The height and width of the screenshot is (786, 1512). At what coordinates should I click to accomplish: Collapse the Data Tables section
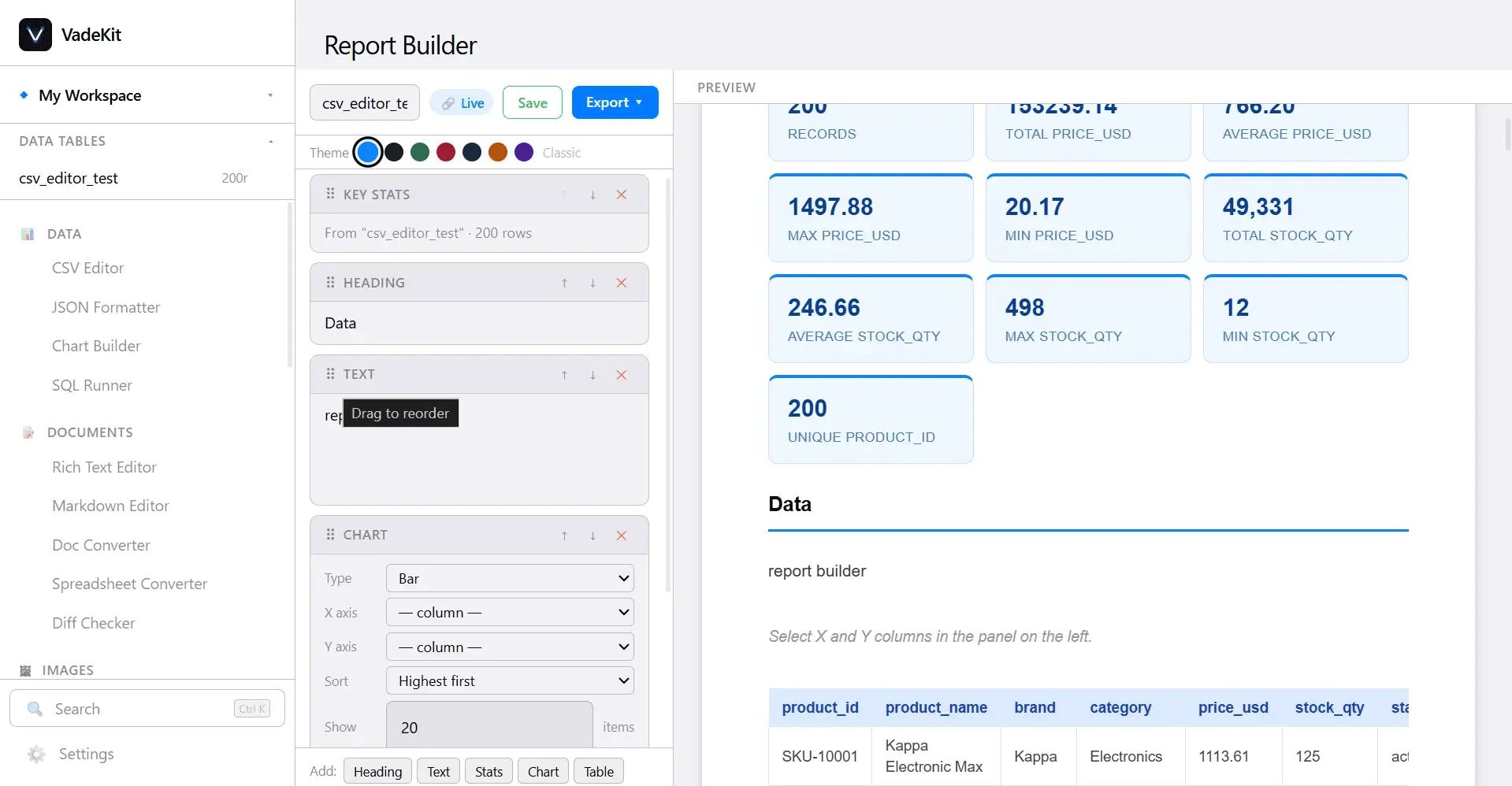point(271,141)
